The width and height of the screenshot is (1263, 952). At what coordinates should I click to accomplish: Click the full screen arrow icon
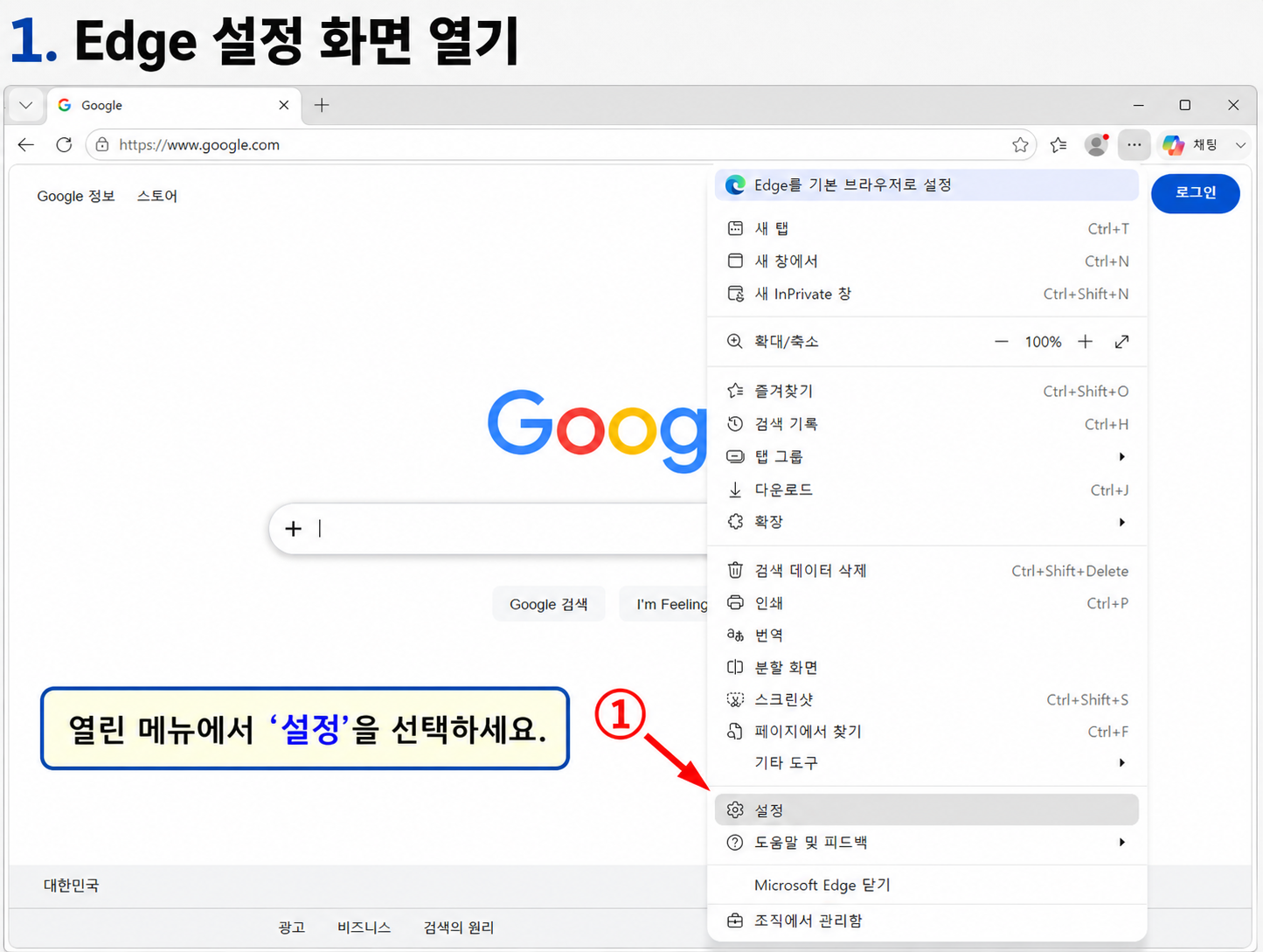coord(1121,342)
